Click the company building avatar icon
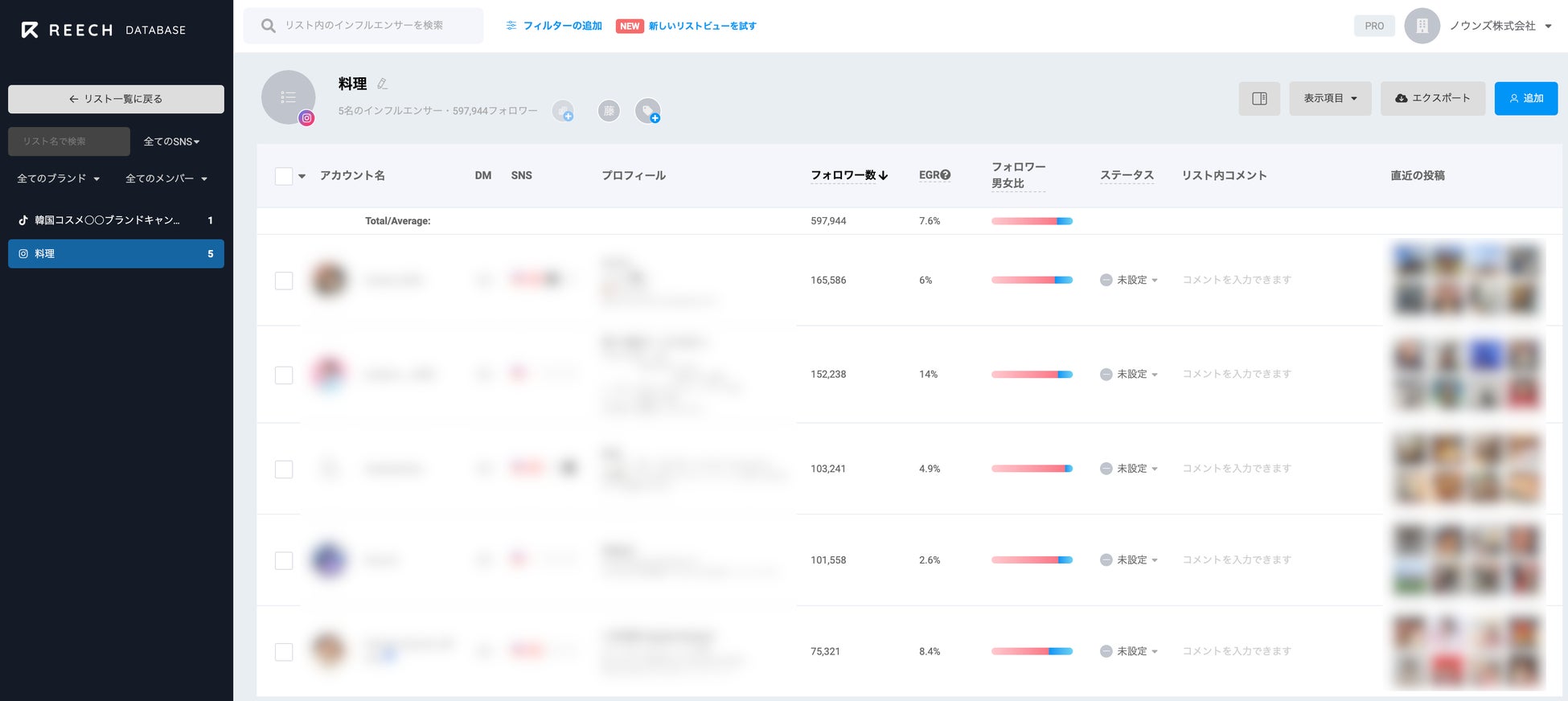This screenshot has width=1568, height=701. click(x=1422, y=26)
